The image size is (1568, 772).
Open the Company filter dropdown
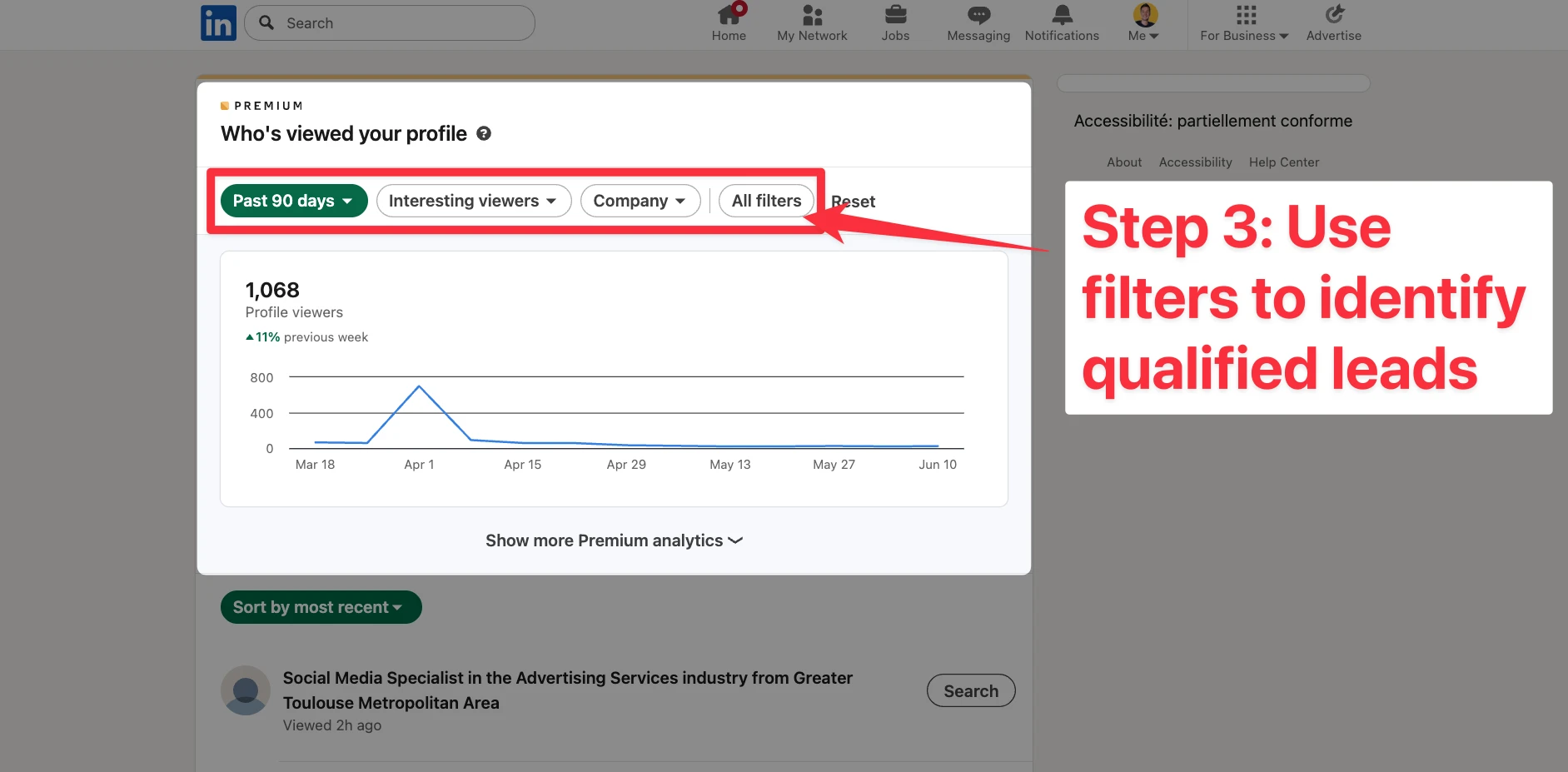click(x=640, y=201)
